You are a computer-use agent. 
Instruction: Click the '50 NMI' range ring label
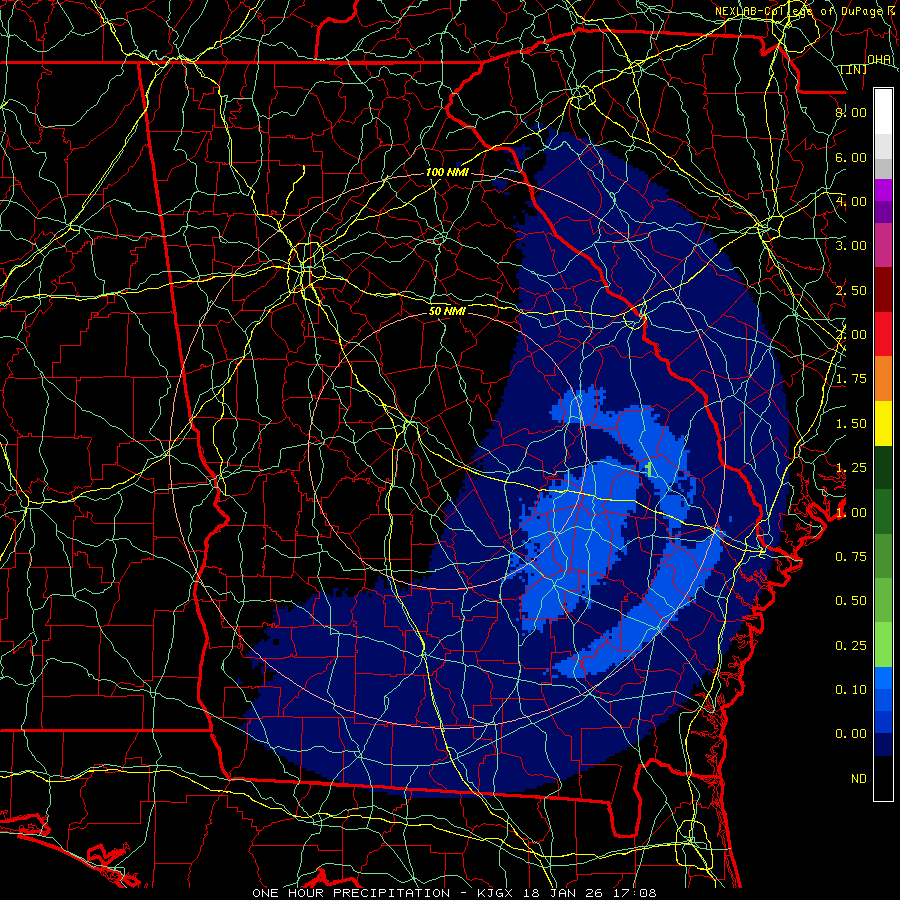pyautogui.click(x=447, y=311)
